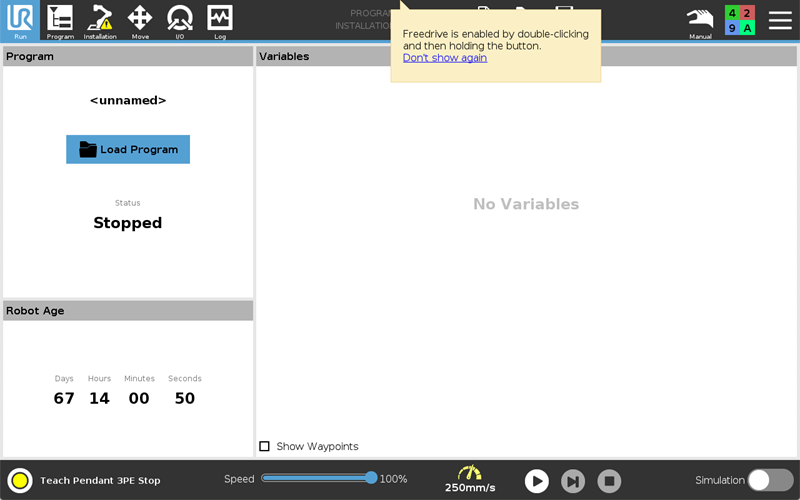The image size is (800, 500).
Task: Click the colored safety checksum icon
Action: 740,20
